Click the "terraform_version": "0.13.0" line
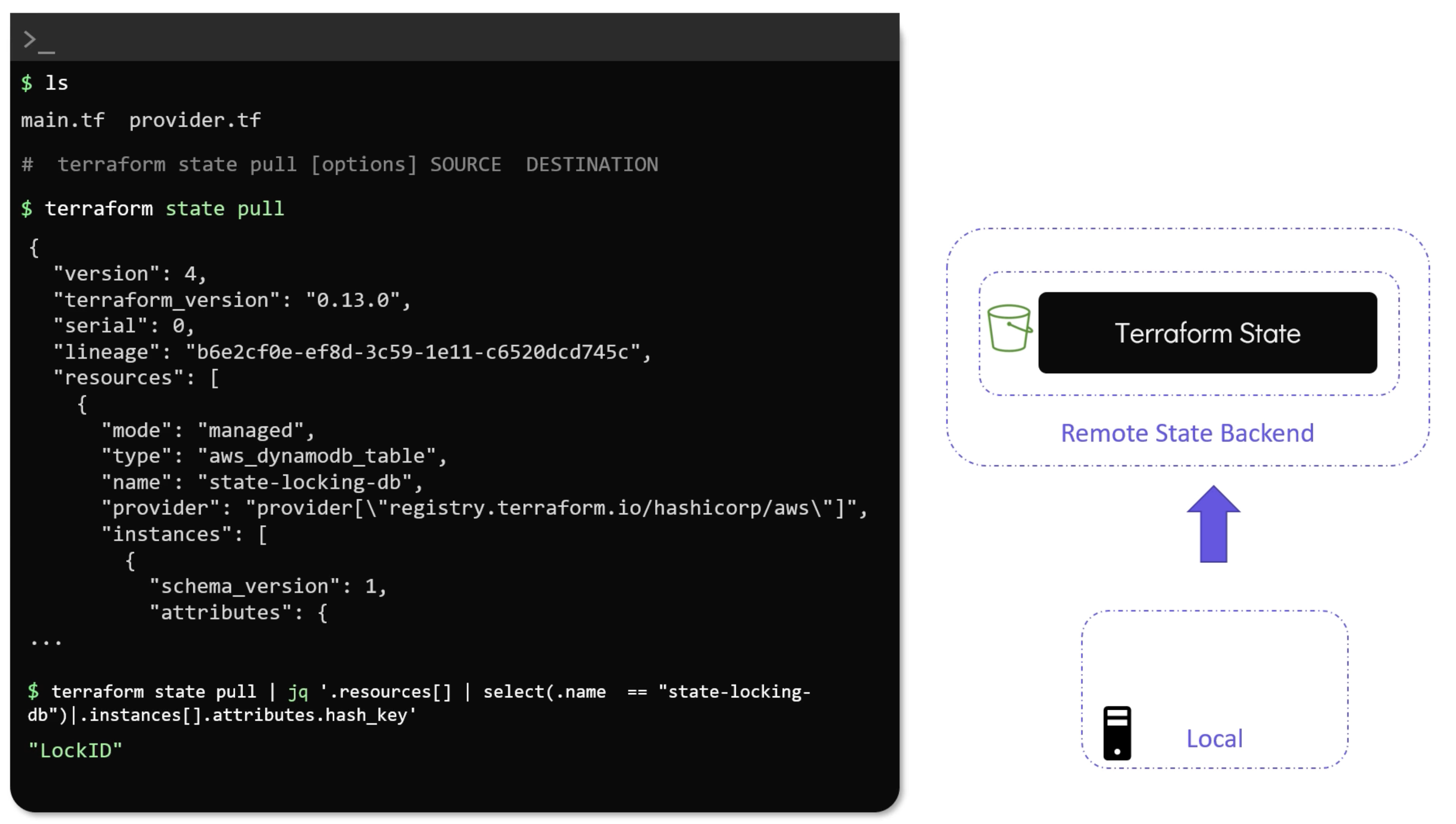 [x=232, y=300]
